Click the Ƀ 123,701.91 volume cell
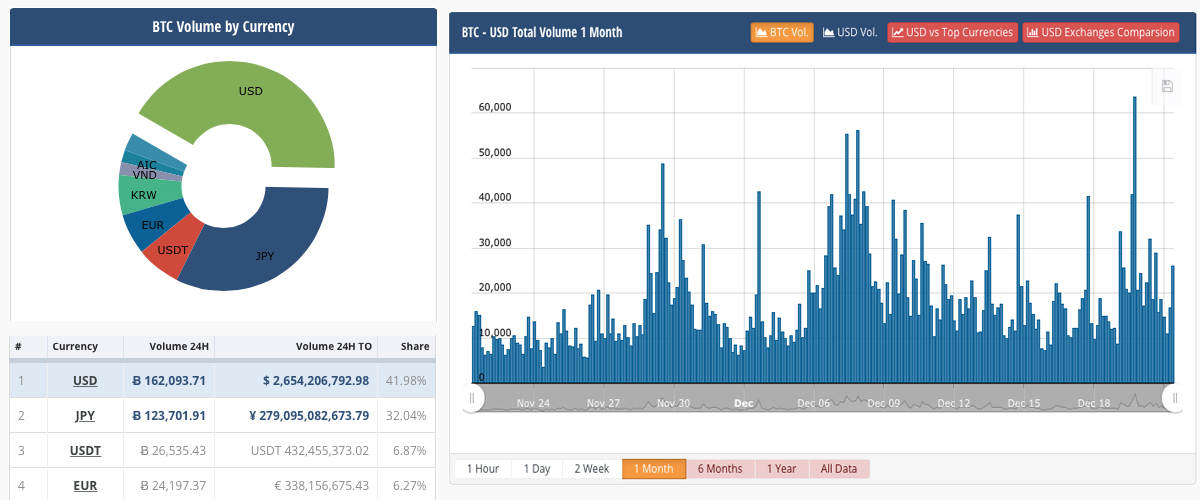Screen dimensions: 1200x500 pyautogui.click(x=169, y=416)
